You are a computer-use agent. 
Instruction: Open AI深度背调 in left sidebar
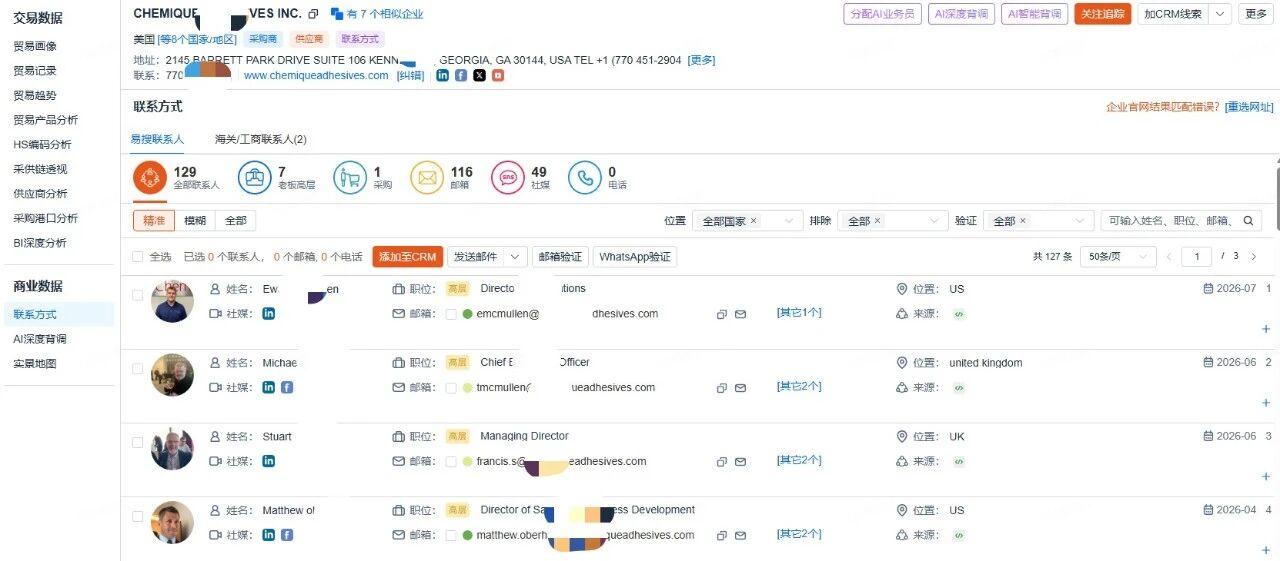(x=39, y=339)
